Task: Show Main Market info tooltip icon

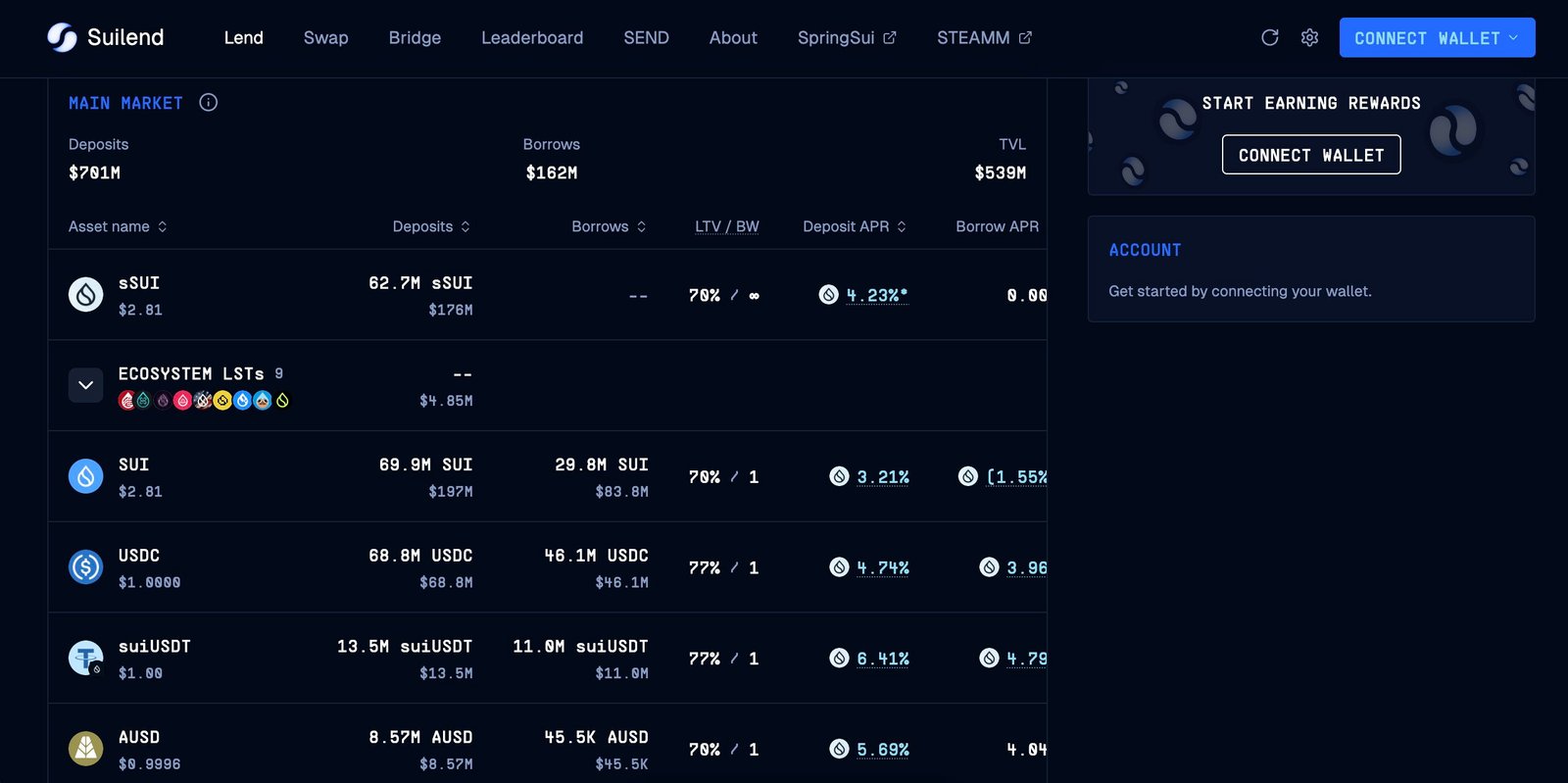Action: tap(208, 103)
